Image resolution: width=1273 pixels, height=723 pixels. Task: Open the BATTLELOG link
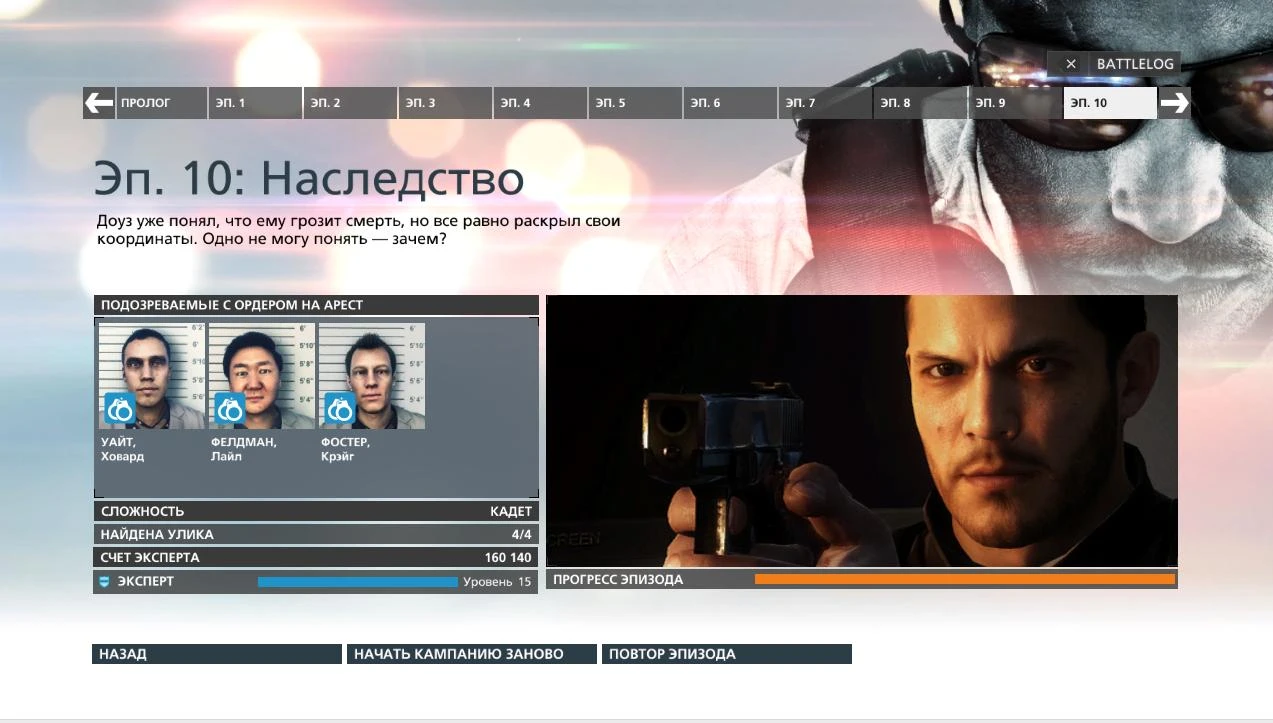[x=1135, y=63]
